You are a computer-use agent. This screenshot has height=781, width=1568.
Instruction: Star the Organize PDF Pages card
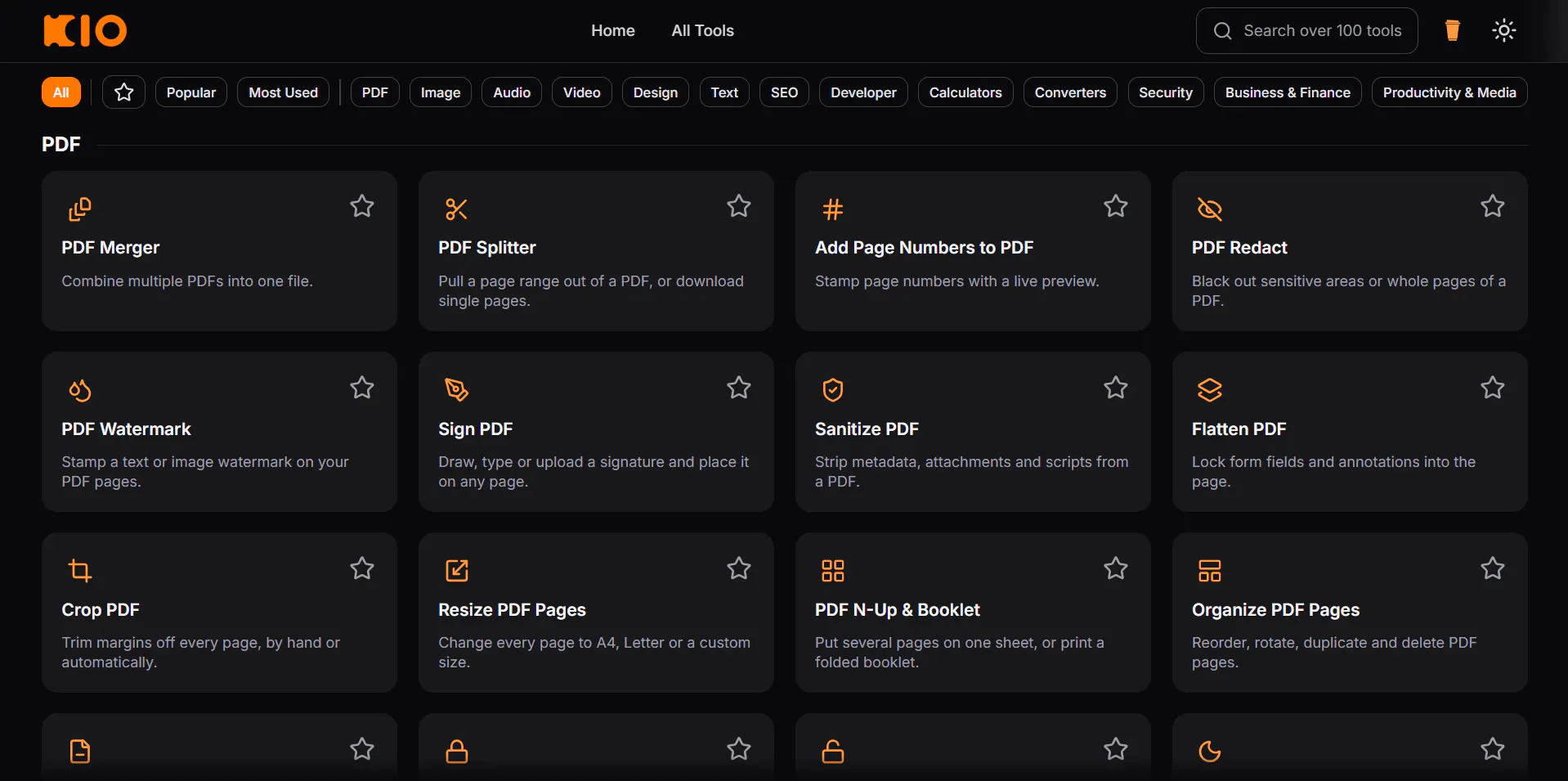pos(1493,568)
